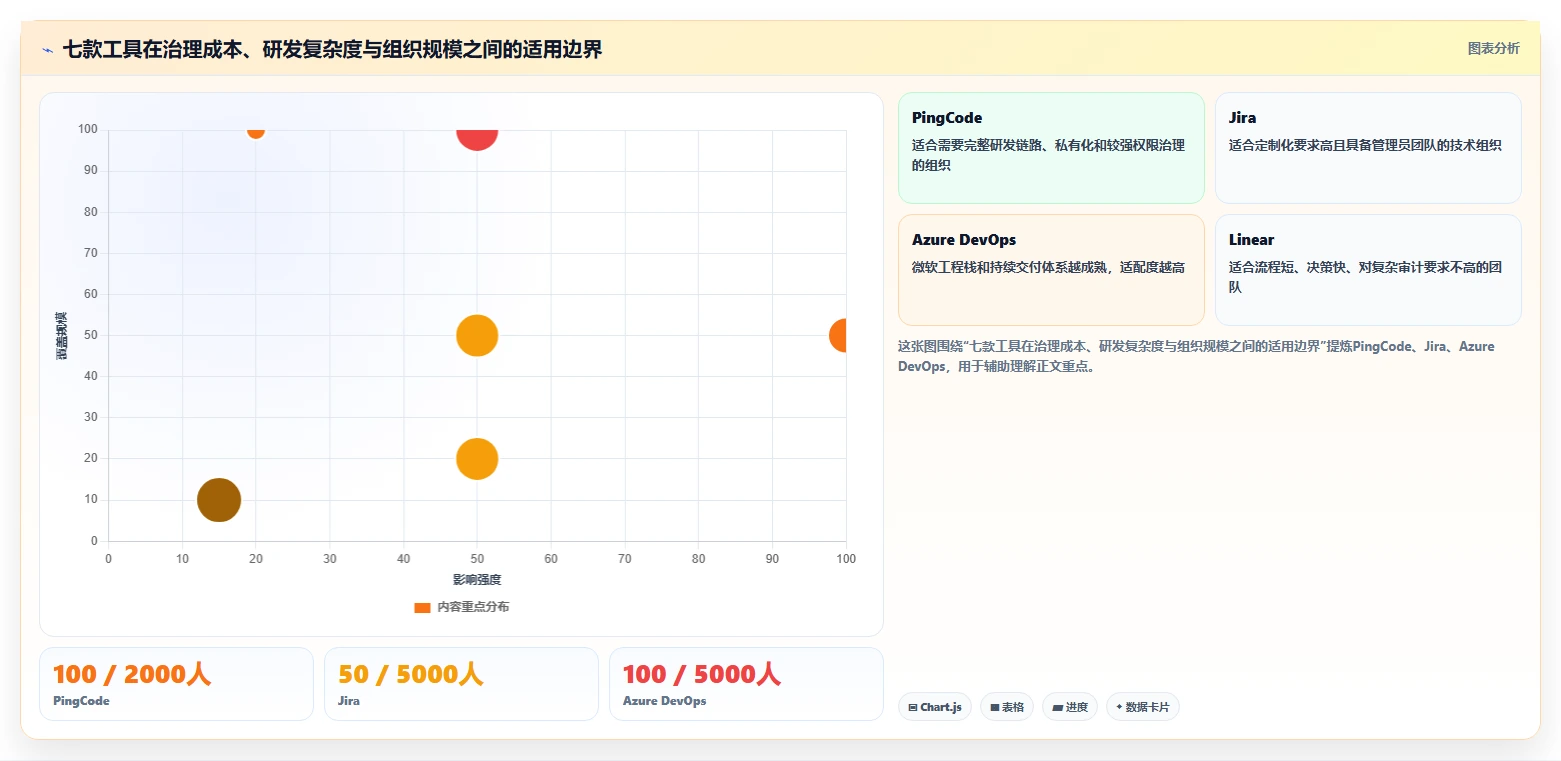This screenshot has width=1561, height=761.
Task: Open the Azure DevOps description card
Action: [1051, 270]
